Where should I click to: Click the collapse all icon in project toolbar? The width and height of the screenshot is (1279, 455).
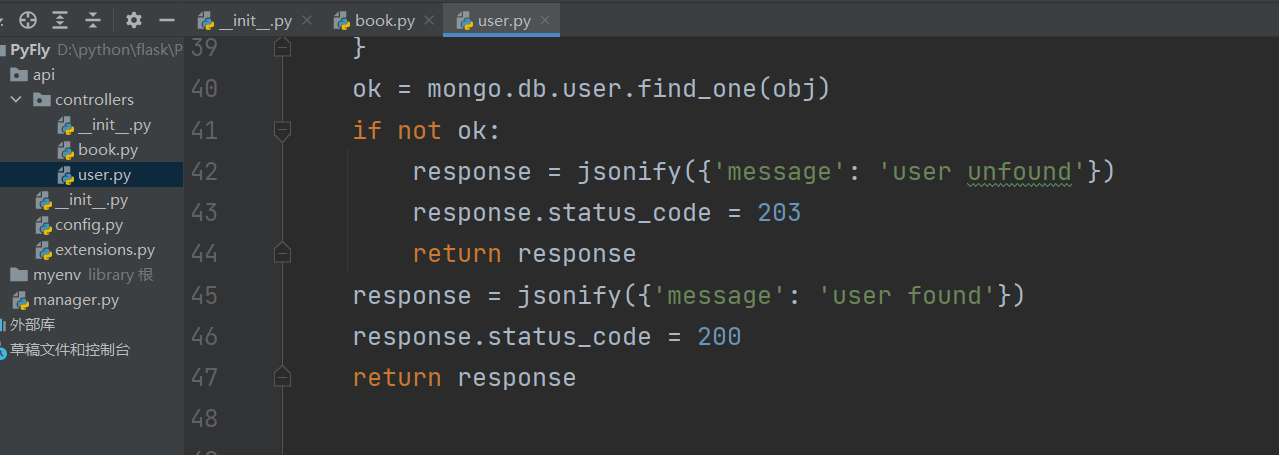pos(93,20)
